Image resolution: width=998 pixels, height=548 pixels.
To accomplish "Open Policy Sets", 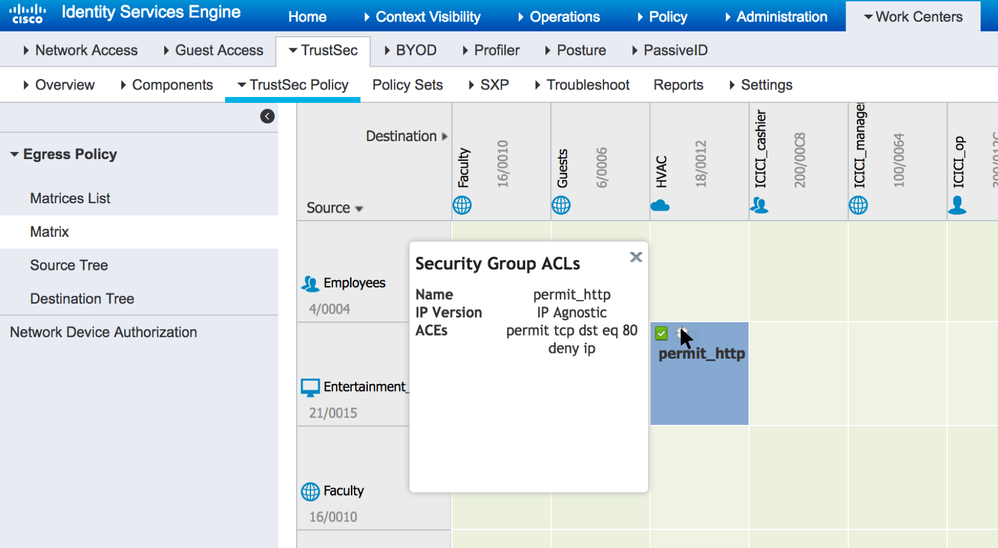I will coord(407,85).
